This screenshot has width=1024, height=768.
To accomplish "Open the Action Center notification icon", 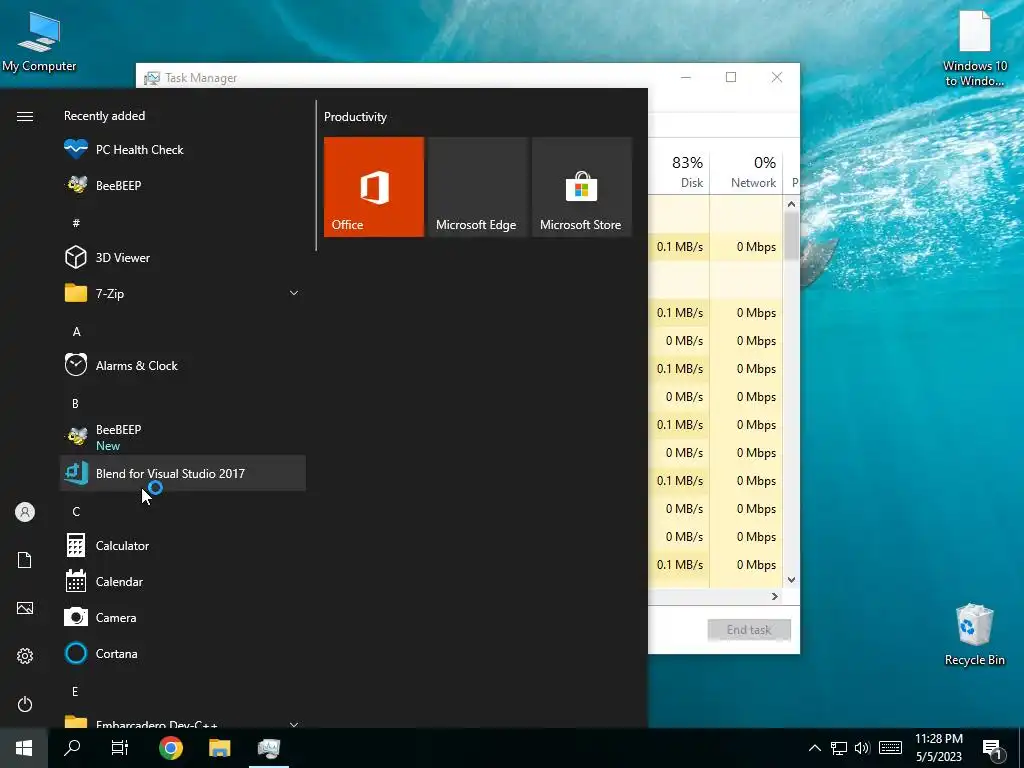I will pos(993,748).
